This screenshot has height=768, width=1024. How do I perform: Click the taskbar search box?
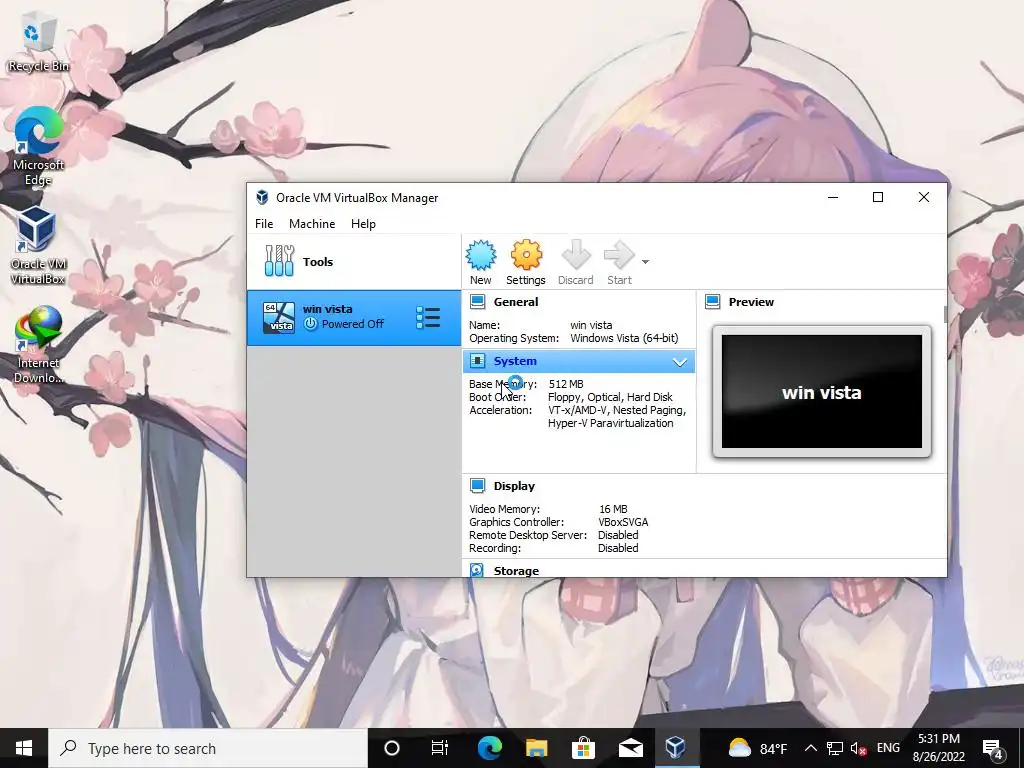[208, 748]
